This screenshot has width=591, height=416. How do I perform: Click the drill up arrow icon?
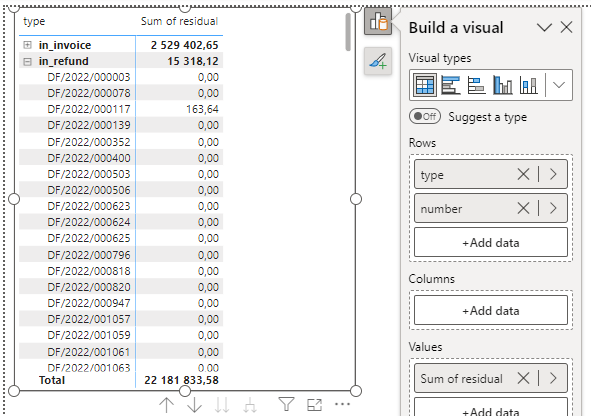166,405
